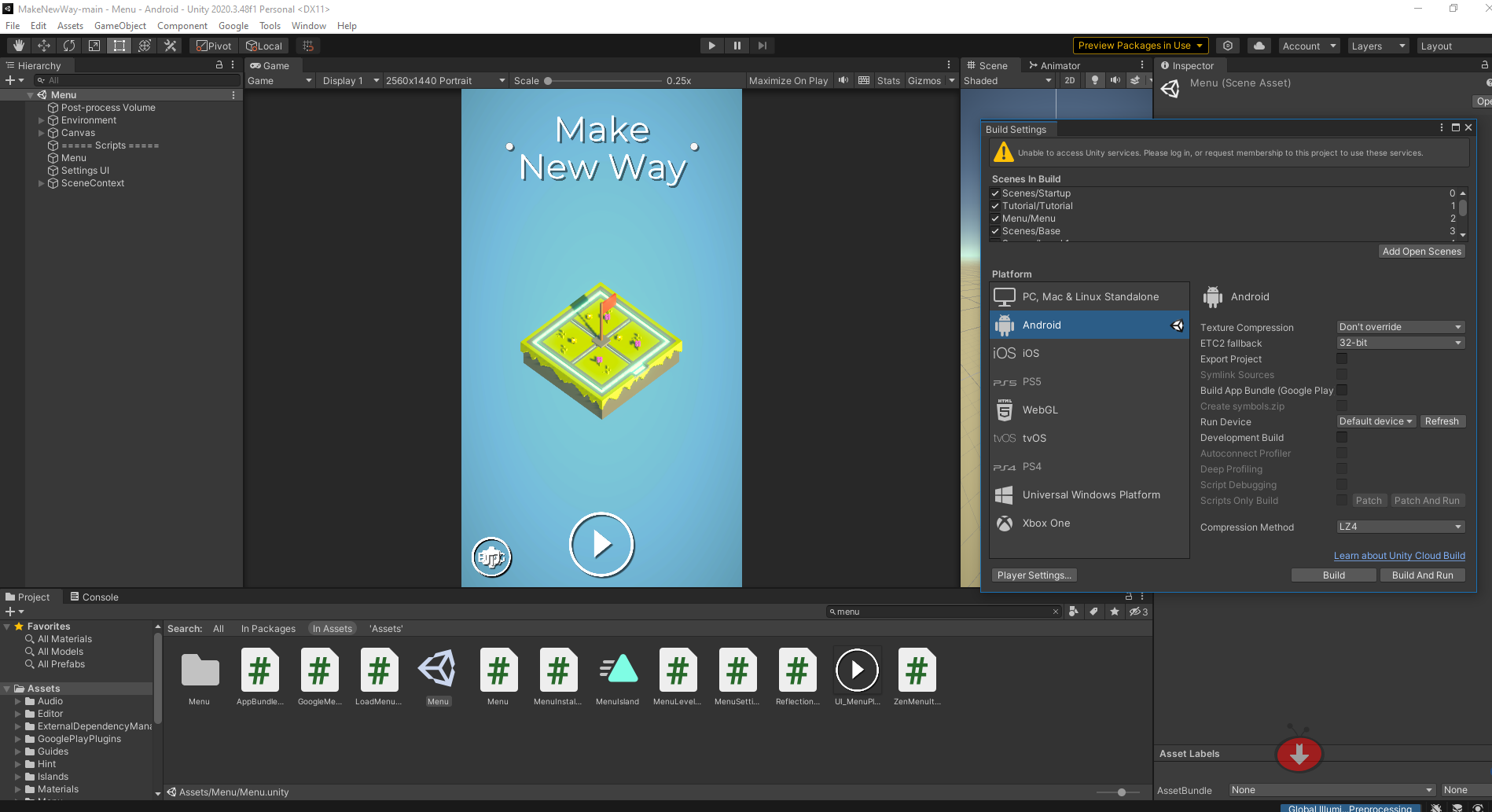Open the Compression Method dropdown
The width and height of the screenshot is (1492, 812).
pyautogui.click(x=1399, y=527)
